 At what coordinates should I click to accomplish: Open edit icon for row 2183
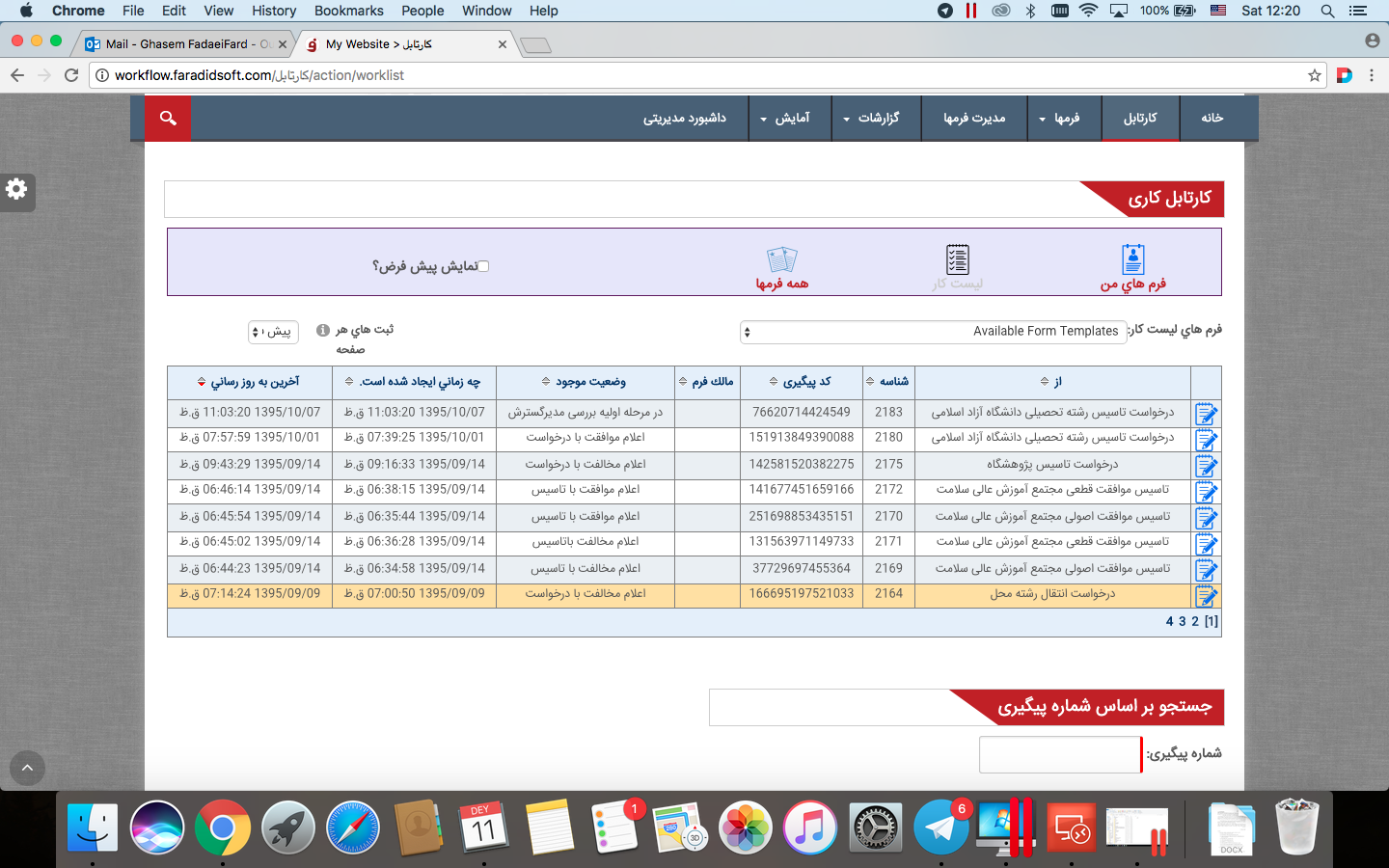[1206, 414]
